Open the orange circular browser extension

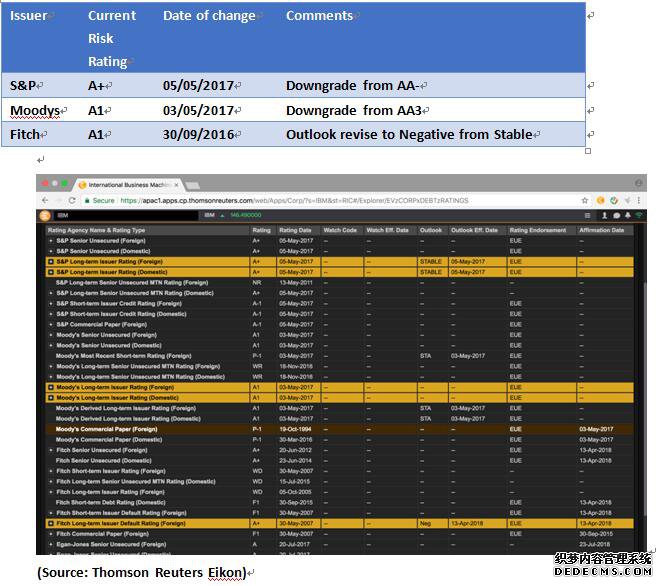(600, 200)
